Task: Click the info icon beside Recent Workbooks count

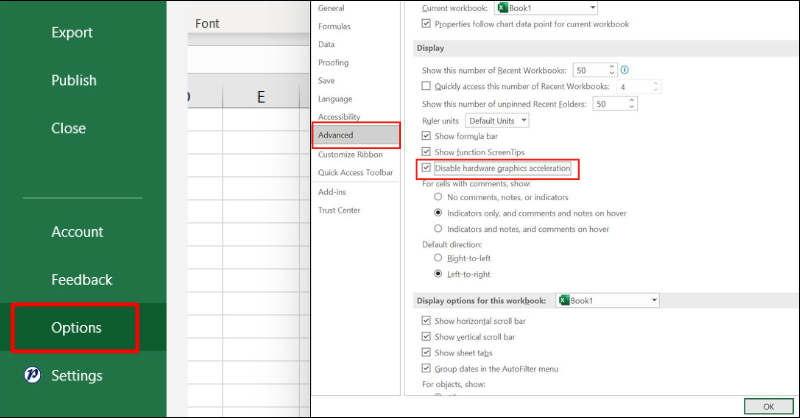Action: pos(625,70)
